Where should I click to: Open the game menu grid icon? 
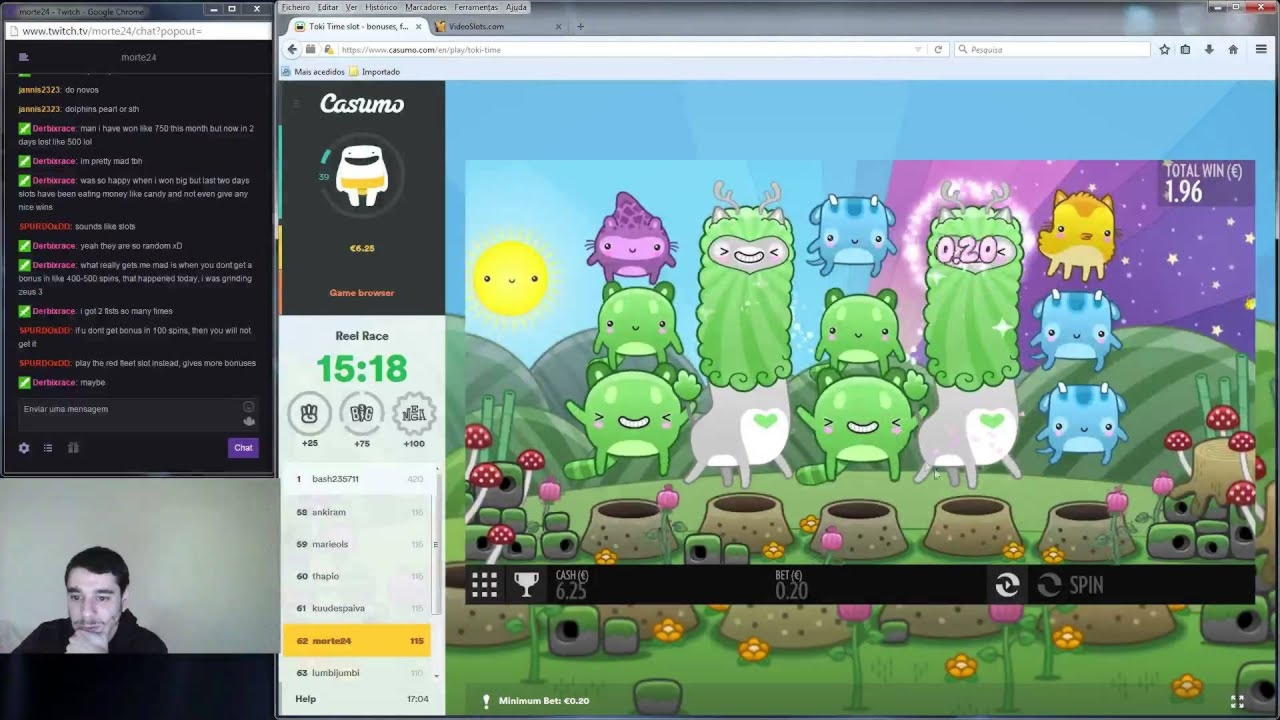(484, 585)
